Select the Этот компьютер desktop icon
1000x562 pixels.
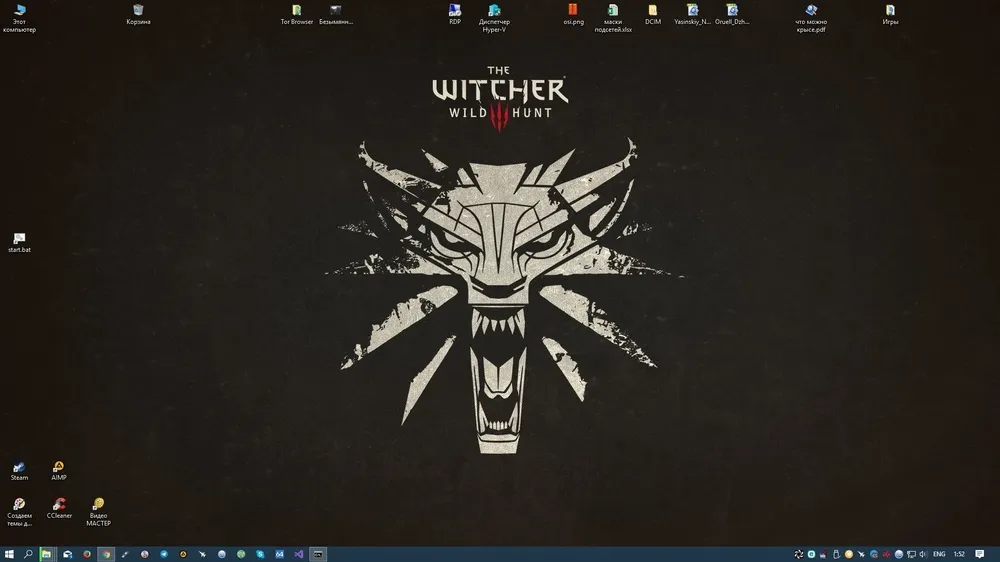tap(19, 17)
